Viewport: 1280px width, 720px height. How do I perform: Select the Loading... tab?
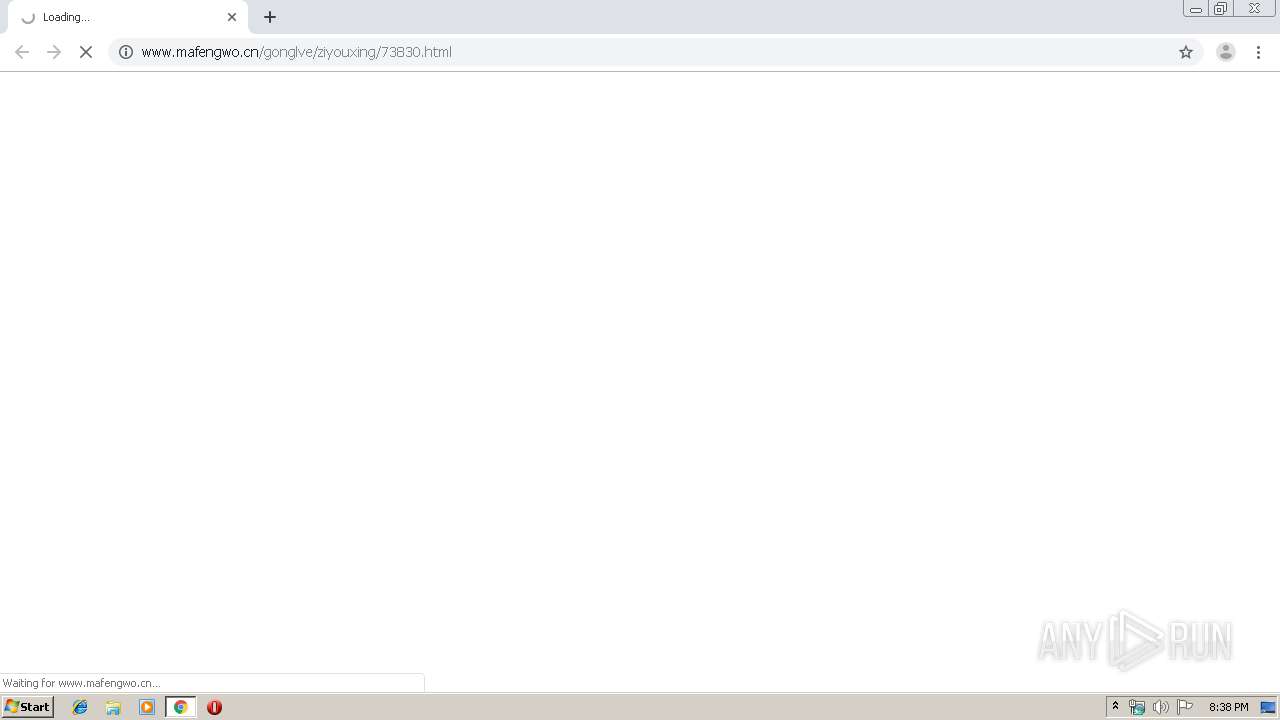point(128,17)
